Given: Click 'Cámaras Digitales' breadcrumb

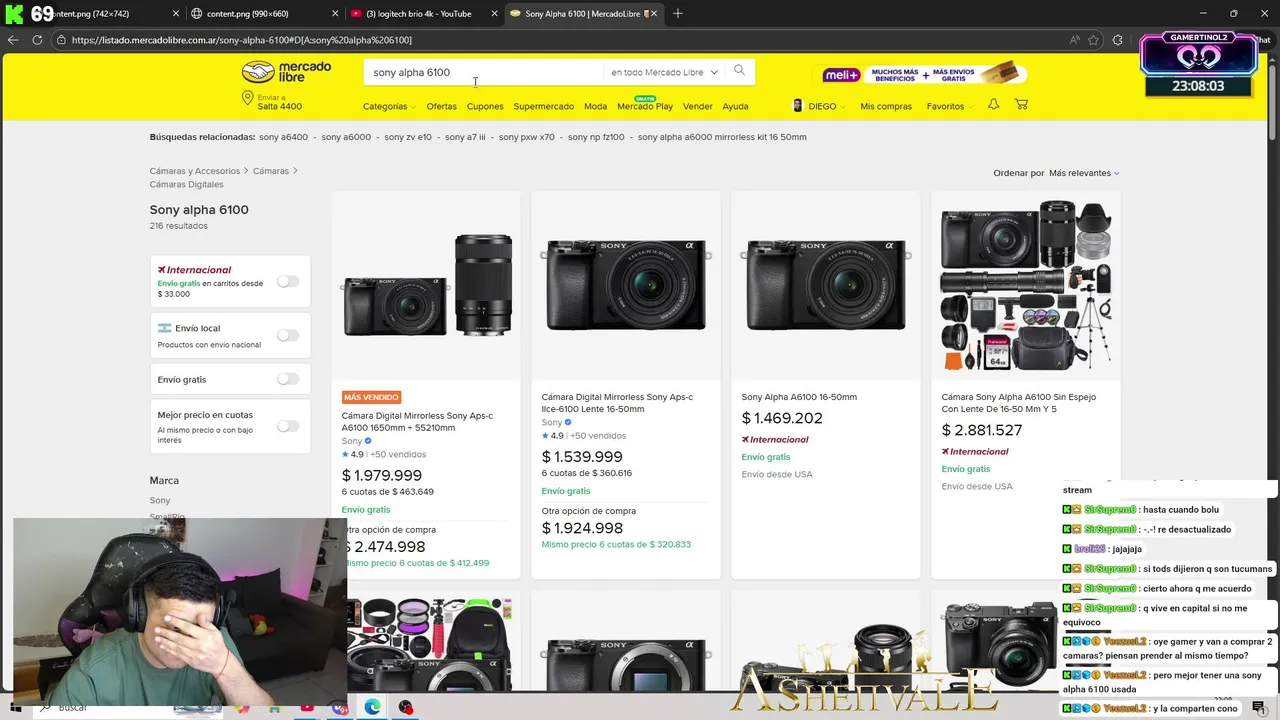Looking at the screenshot, I should 187,184.
